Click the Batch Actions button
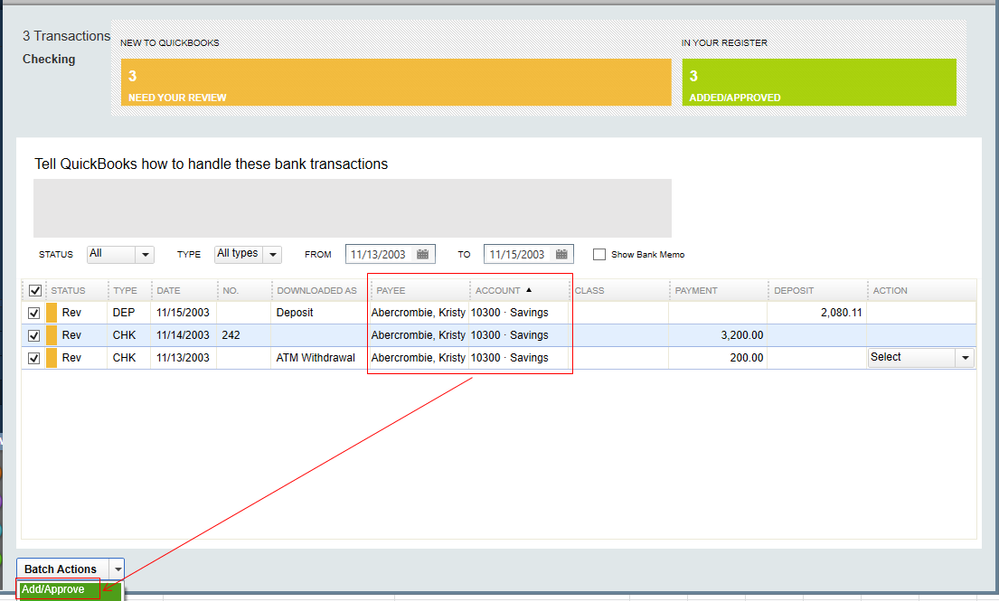The width and height of the screenshot is (999, 601). coord(62,569)
